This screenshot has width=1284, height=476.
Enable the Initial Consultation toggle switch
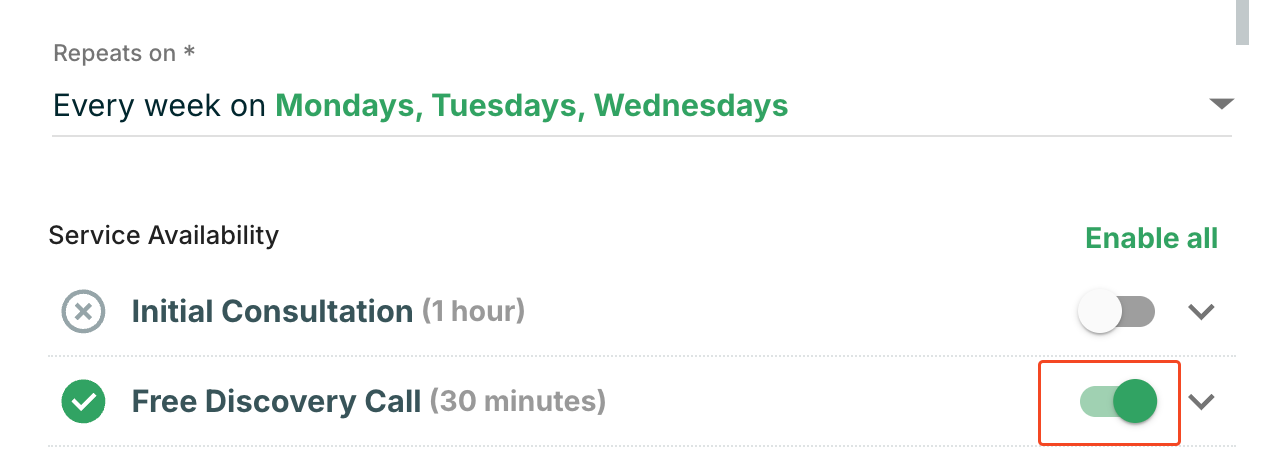tap(1116, 311)
